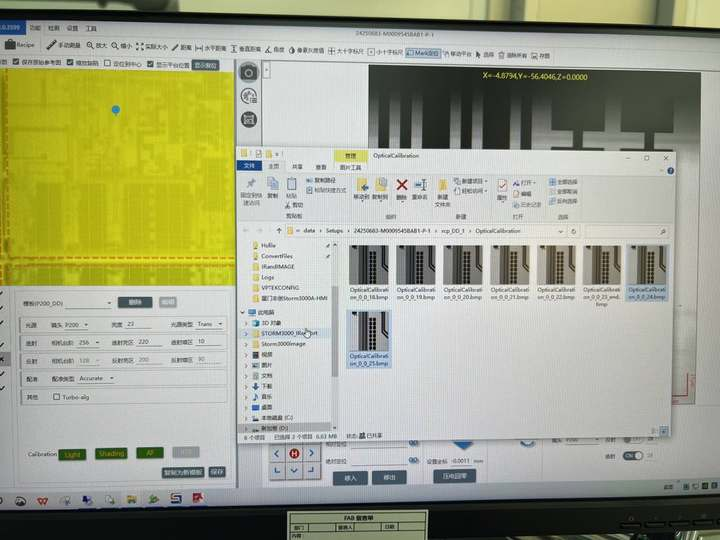
Task: Check the third toolbar-row checkbox
Action: pyautogui.click(x=107, y=63)
